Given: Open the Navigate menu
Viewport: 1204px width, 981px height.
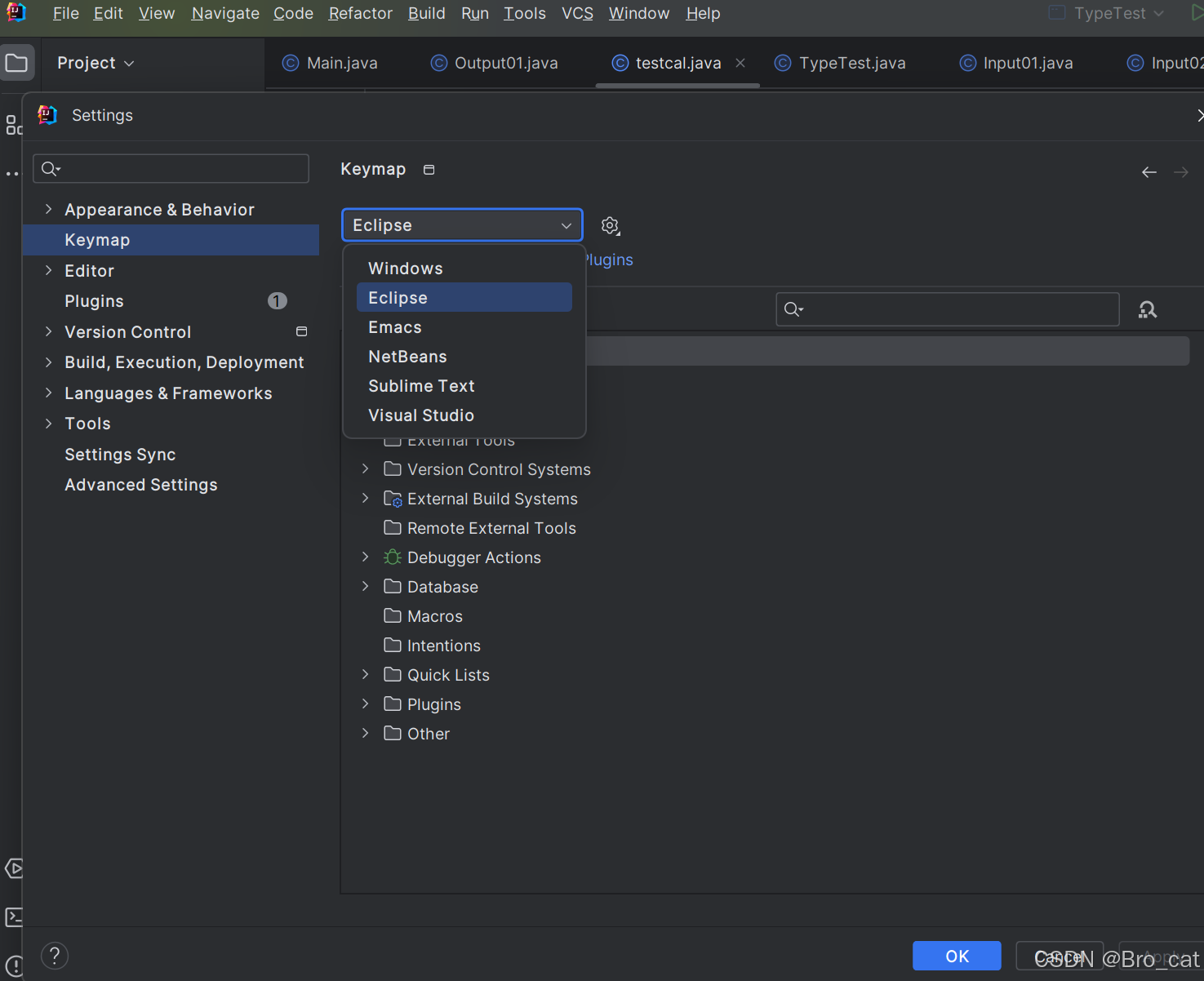Looking at the screenshot, I should [x=225, y=14].
